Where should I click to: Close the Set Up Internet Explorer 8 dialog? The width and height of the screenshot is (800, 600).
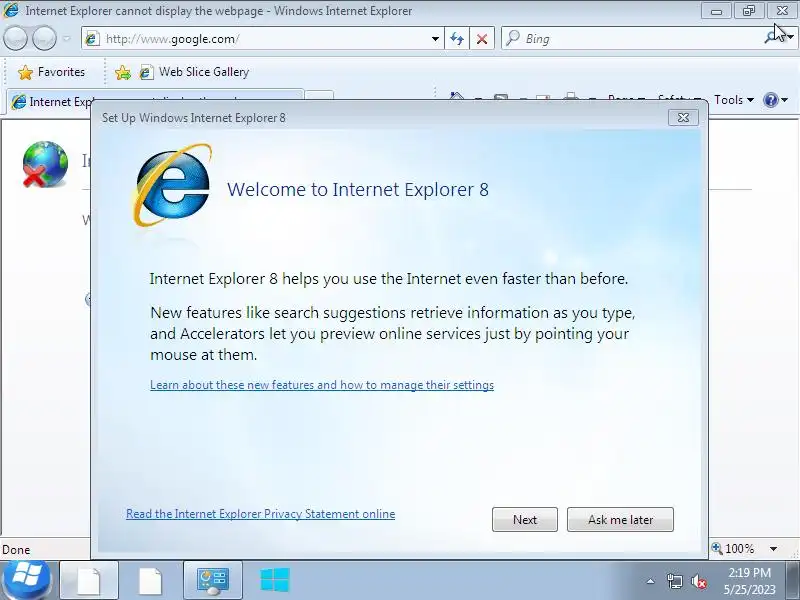(x=683, y=118)
